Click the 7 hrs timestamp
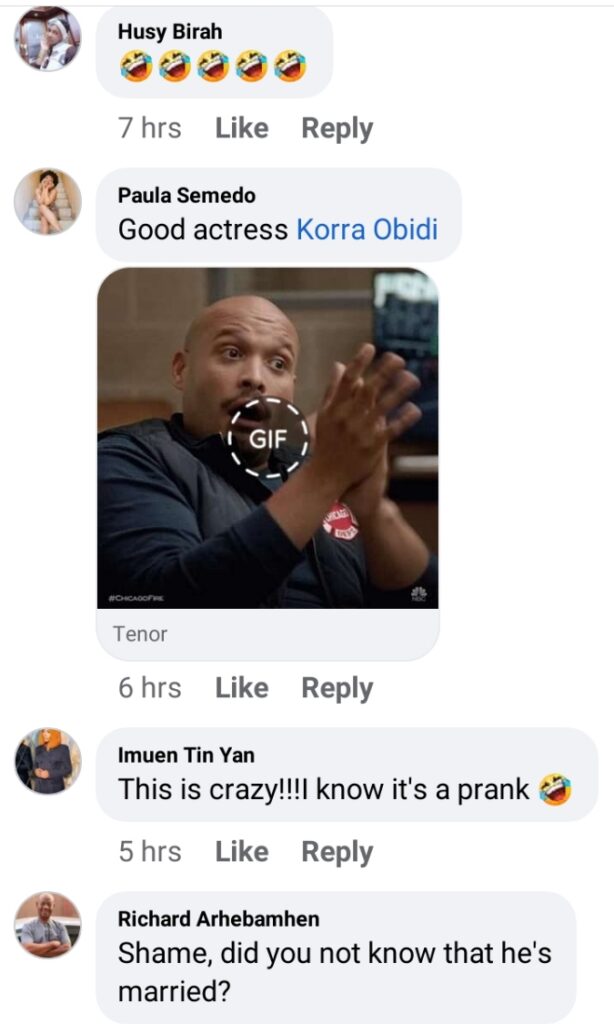The height and width of the screenshot is (1024, 614). click(x=150, y=128)
